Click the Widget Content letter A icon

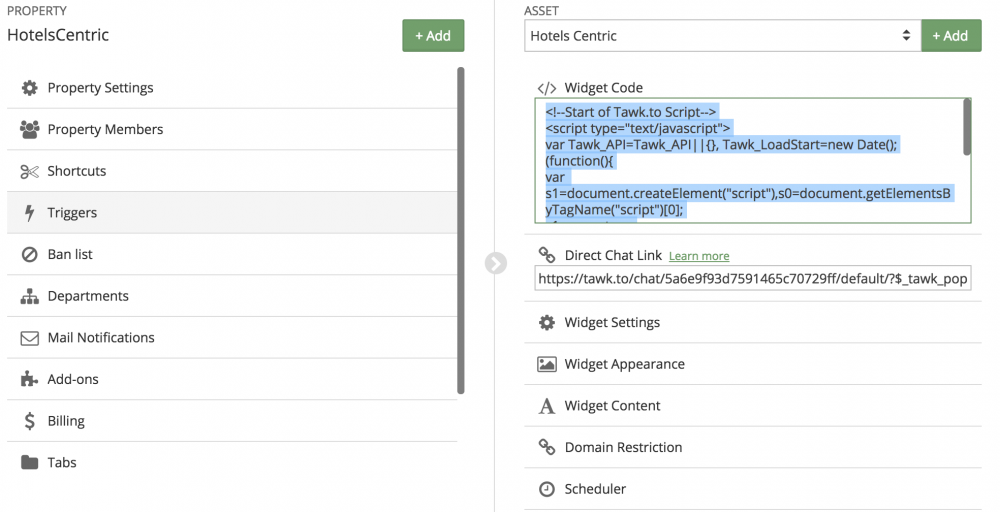(547, 406)
